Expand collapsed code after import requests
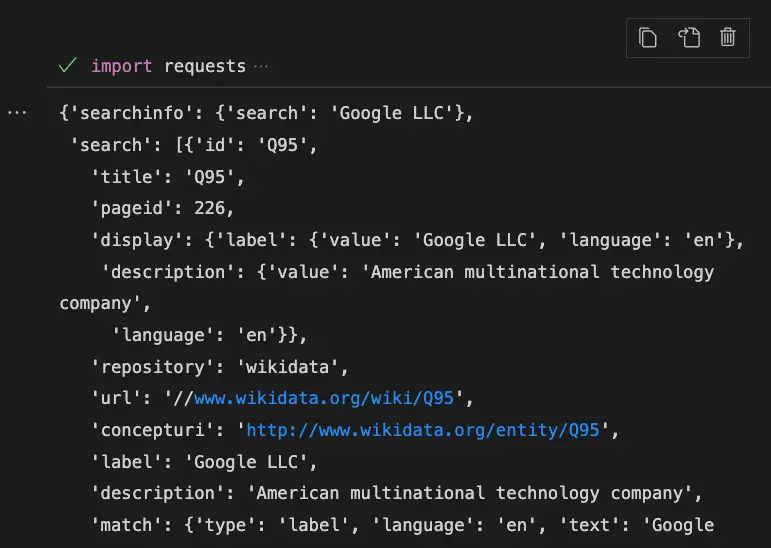The width and height of the screenshot is (771, 548). 261,66
